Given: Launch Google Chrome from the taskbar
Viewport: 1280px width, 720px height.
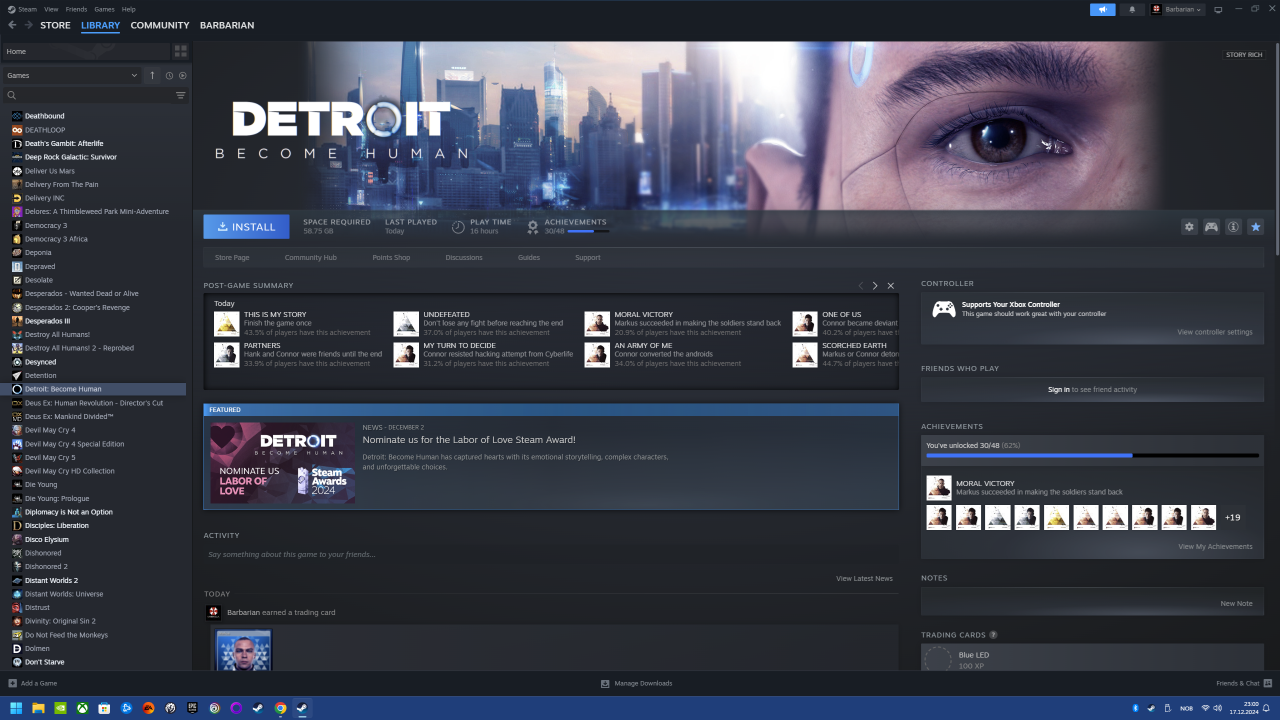Looking at the screenshot, I should pos(281,708).
